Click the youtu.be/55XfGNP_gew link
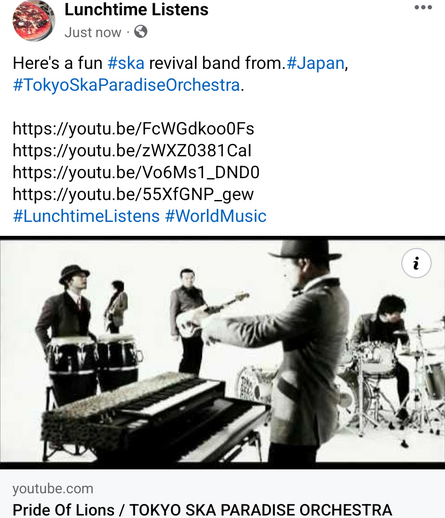Viewport: 445px width, 518px height. coord(133,194)
